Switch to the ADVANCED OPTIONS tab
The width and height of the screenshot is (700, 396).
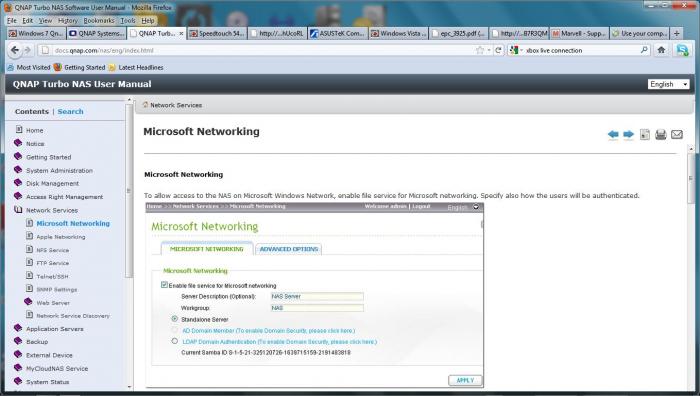(x=288, y=249)
